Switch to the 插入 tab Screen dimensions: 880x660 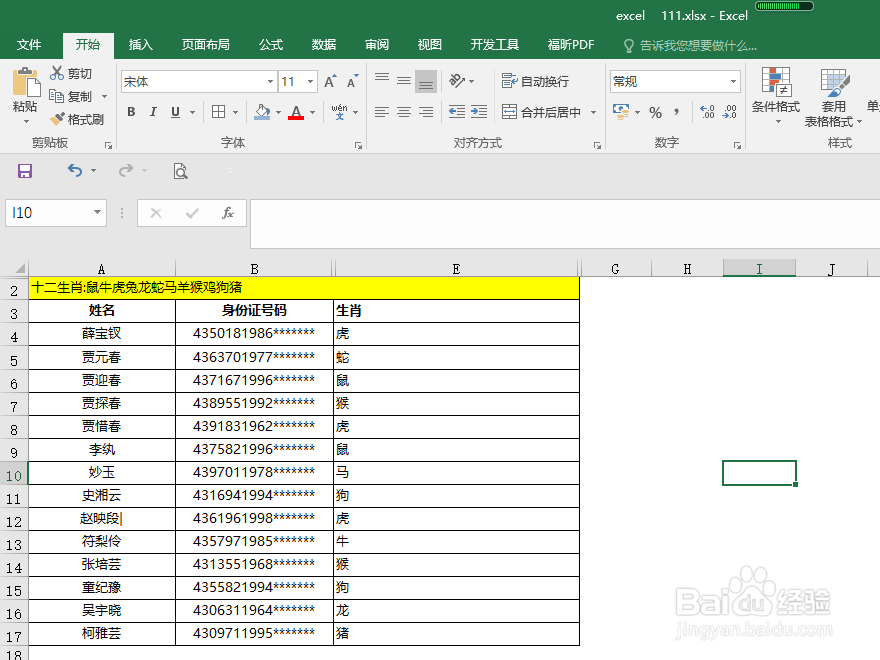pos(140,45)
